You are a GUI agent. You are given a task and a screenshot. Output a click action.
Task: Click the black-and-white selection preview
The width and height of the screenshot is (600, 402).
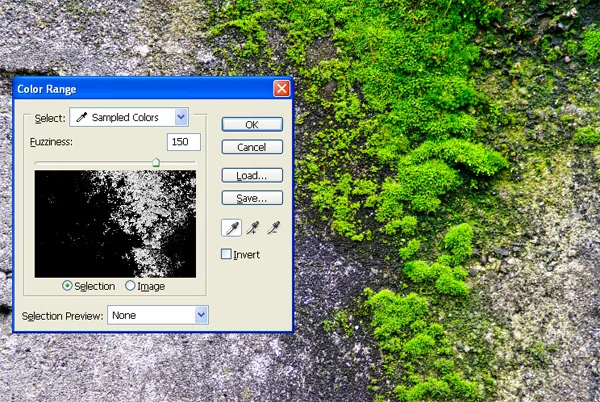pos(115,224)
